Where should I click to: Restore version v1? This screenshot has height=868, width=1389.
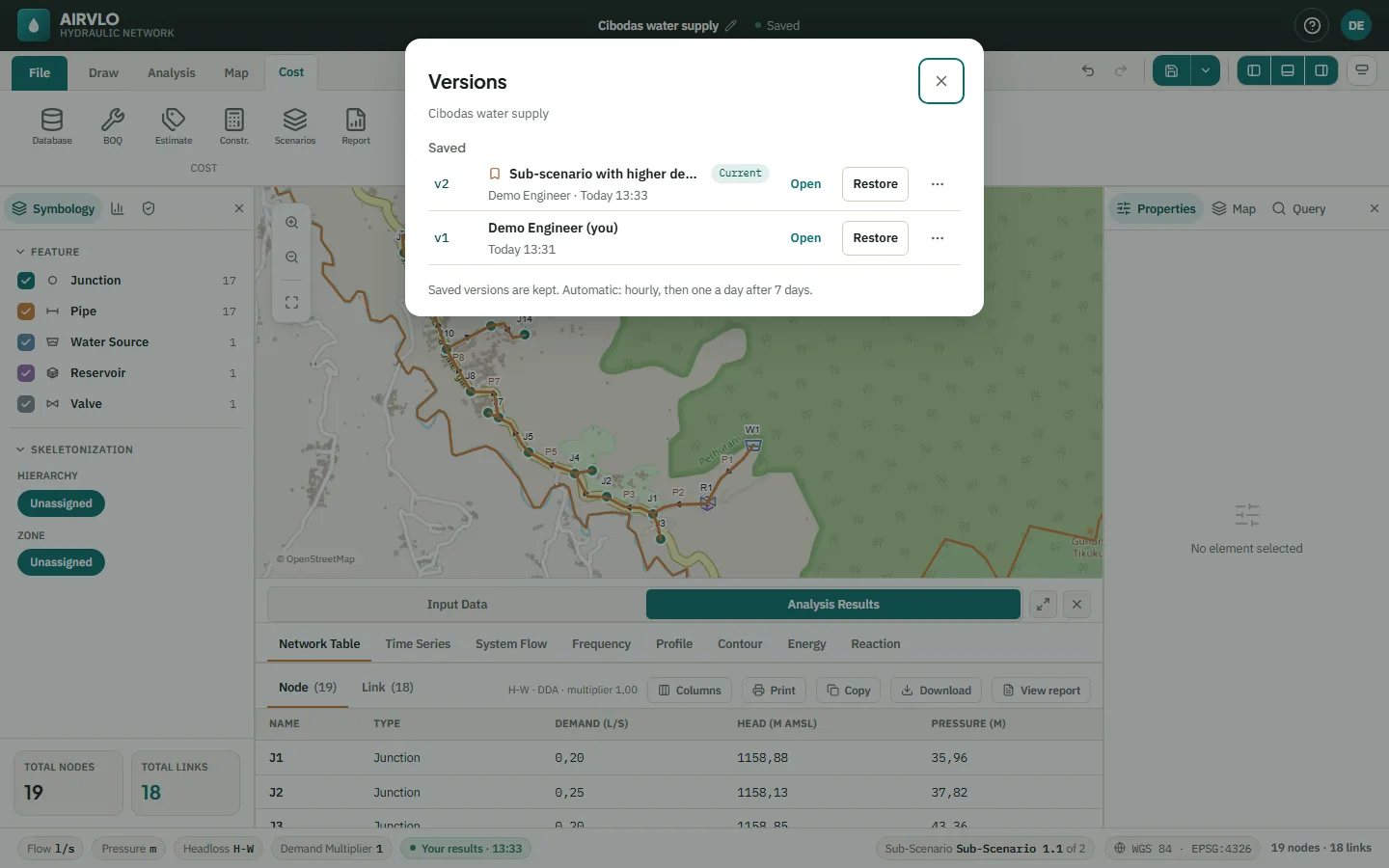click(x=875, y=238)
